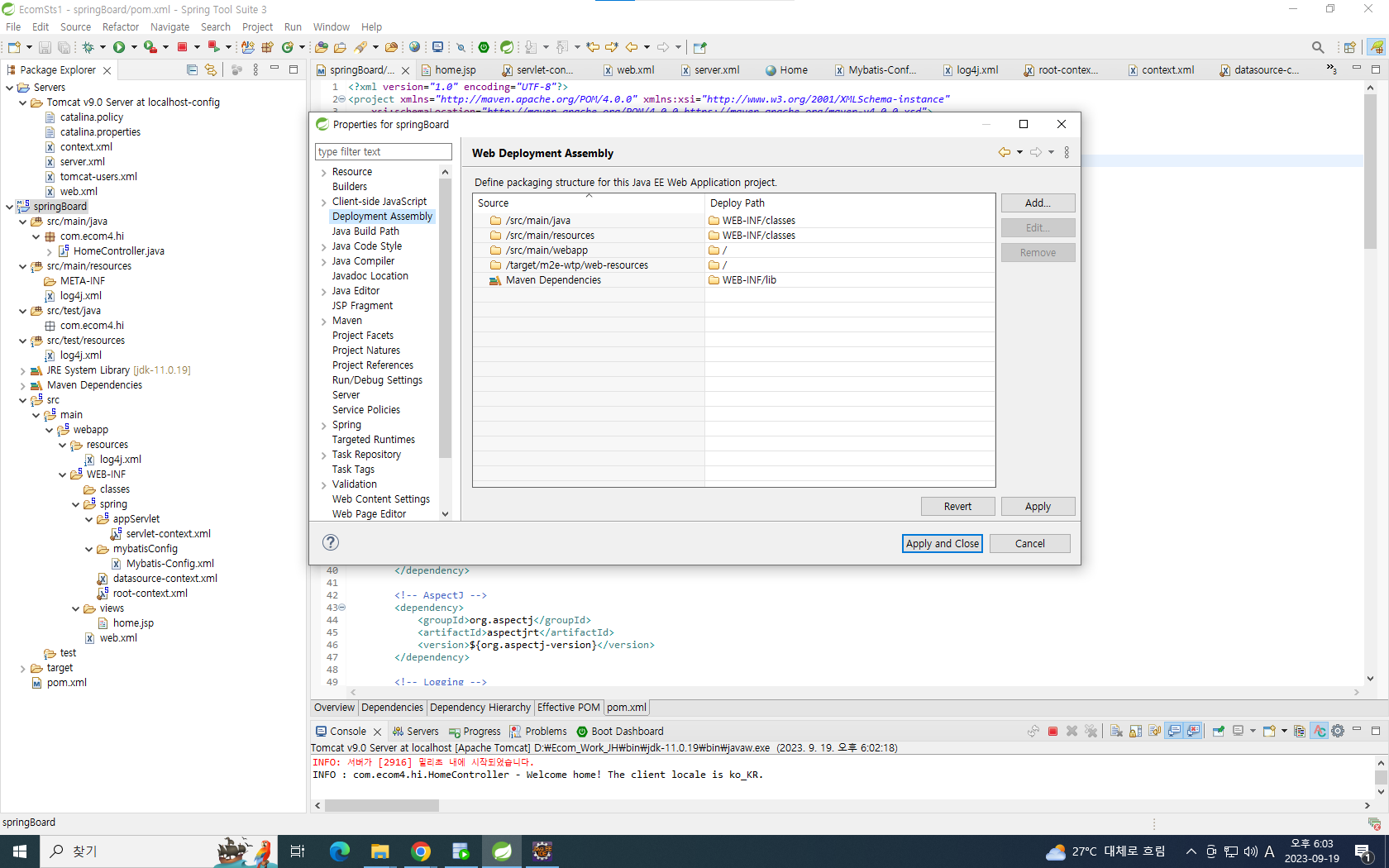Screen dimensions: 1389x868
Task: Click the Revert button
Action: coord(957,506)
